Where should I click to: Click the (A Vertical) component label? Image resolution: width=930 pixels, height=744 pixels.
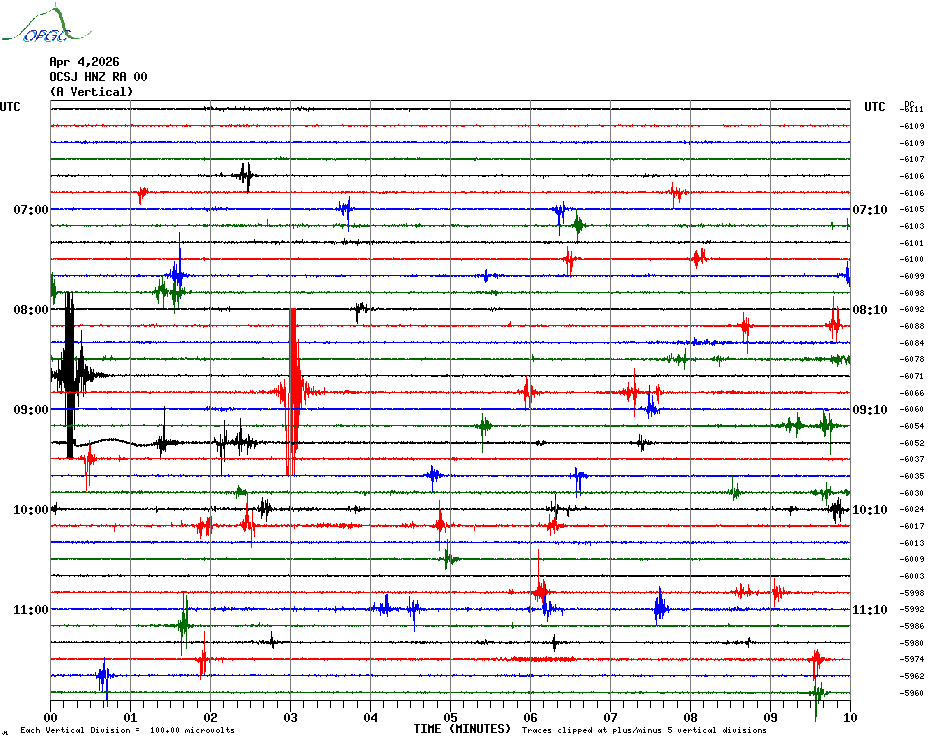click(x=91, y=92)
